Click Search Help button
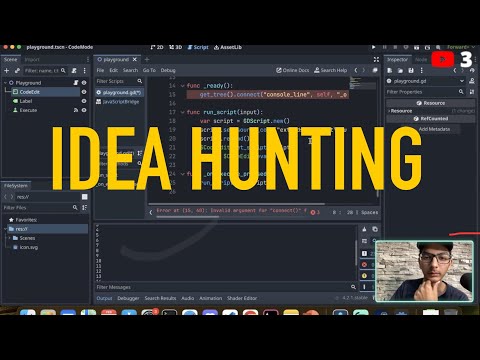This screenshot has width=480, height=360. [331, 70]
